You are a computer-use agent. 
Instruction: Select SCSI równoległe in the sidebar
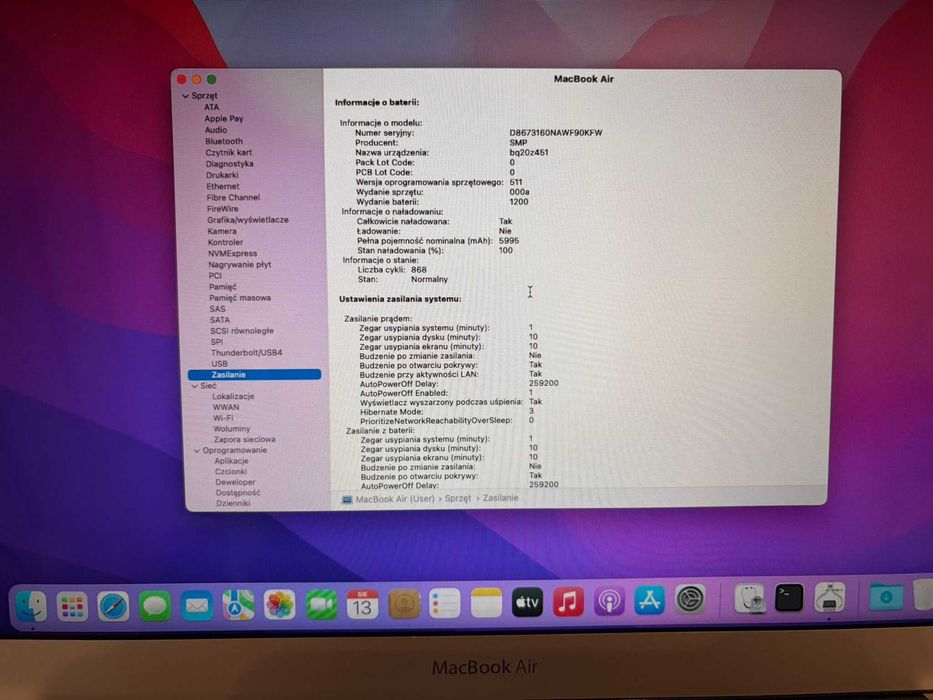click(242, 331)
